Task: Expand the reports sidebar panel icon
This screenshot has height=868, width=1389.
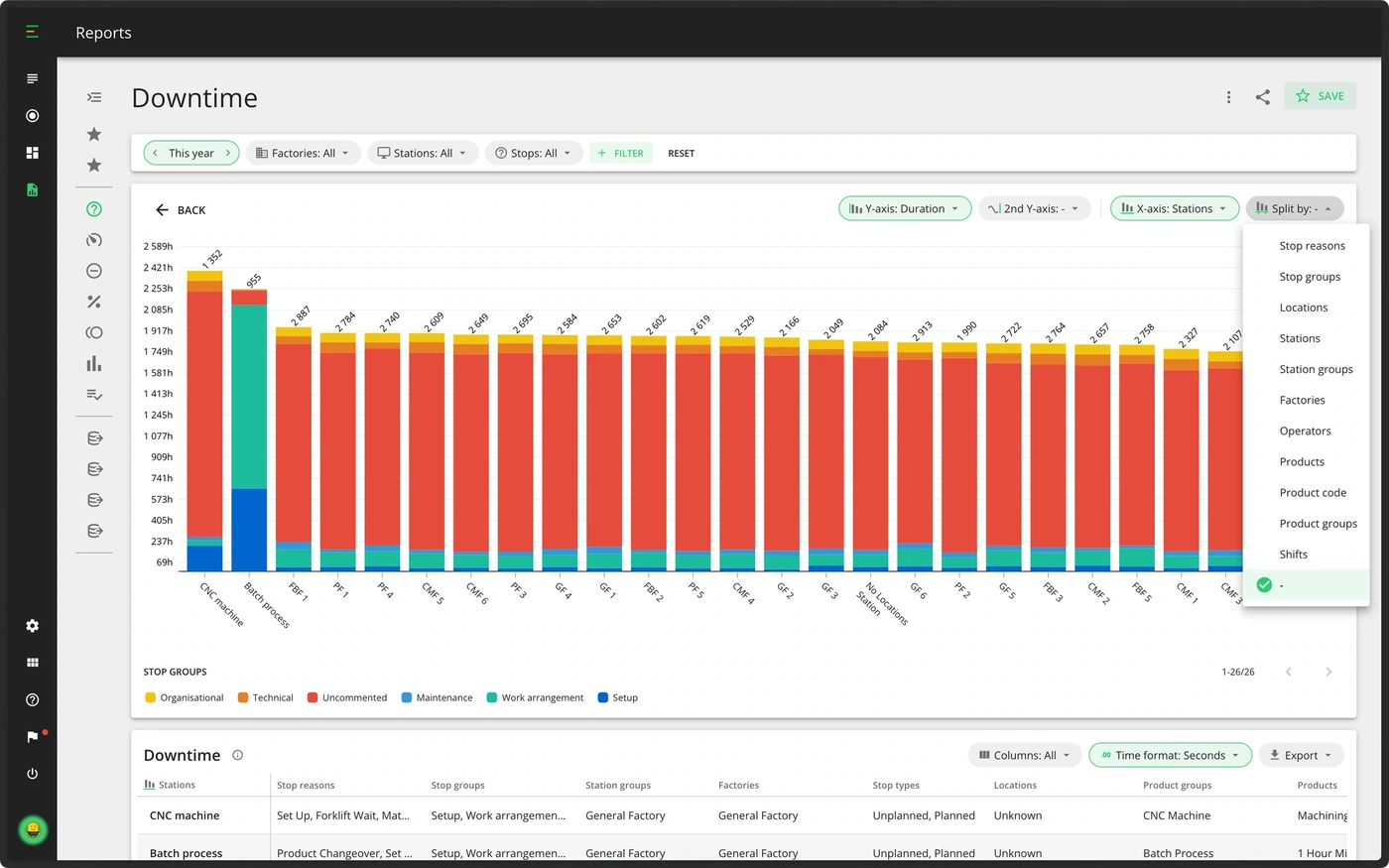Action: pos(94,97)
